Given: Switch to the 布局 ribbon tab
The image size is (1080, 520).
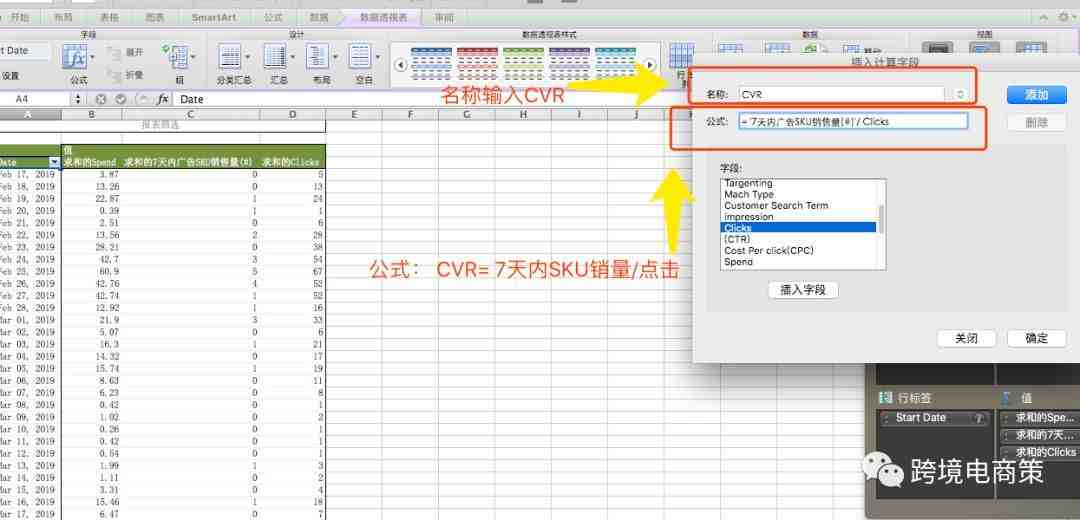Looking at the screenshot, I should 63,18.
